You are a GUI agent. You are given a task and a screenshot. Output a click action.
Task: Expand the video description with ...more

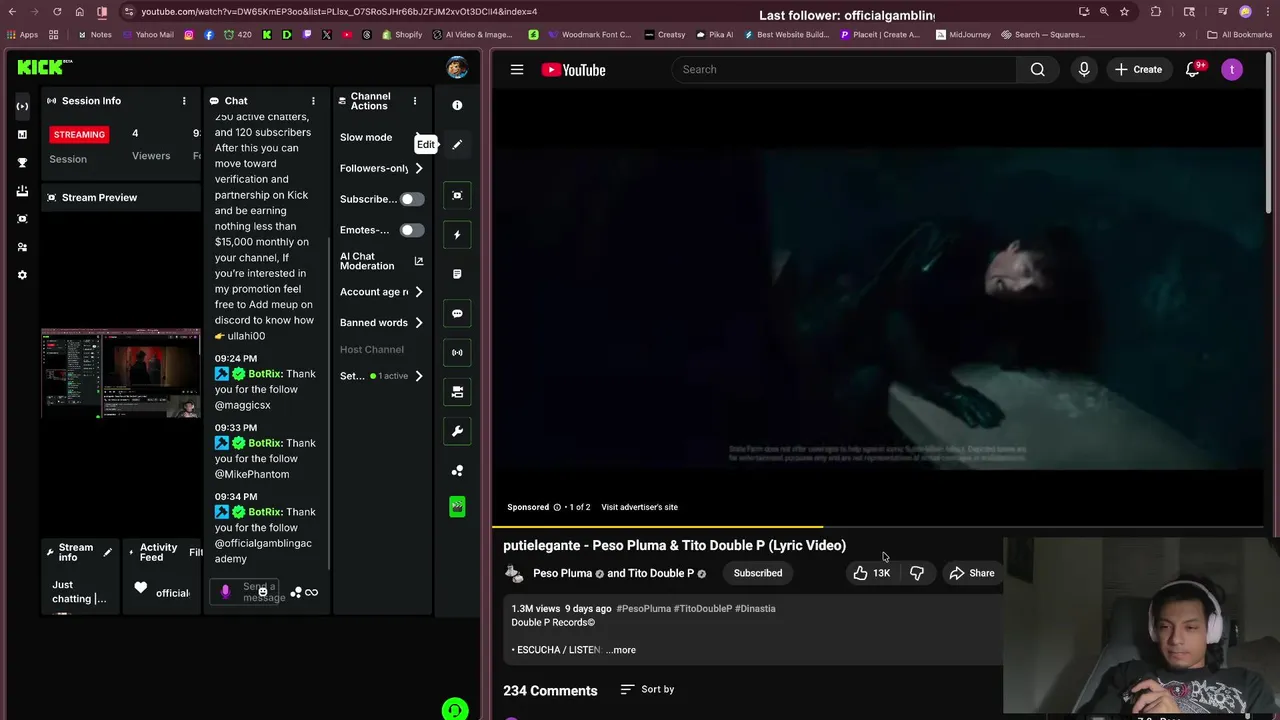(621, 650)
